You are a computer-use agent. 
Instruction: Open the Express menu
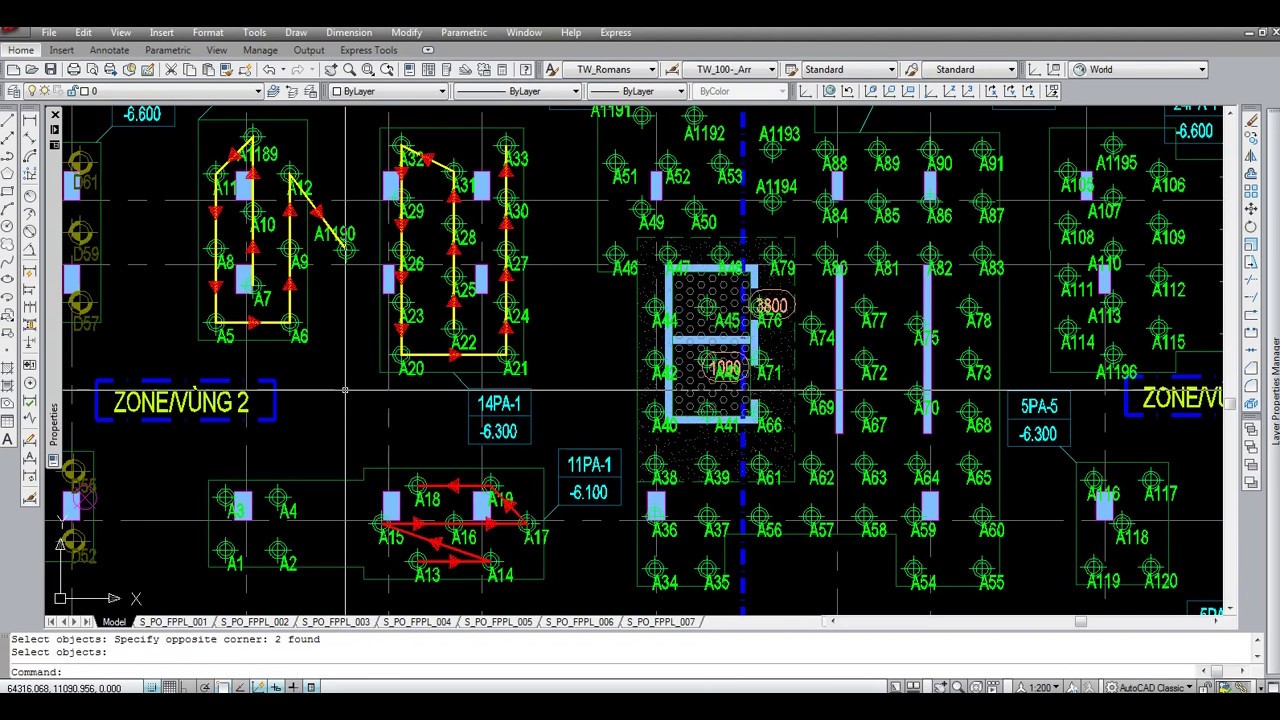[615, 33]
